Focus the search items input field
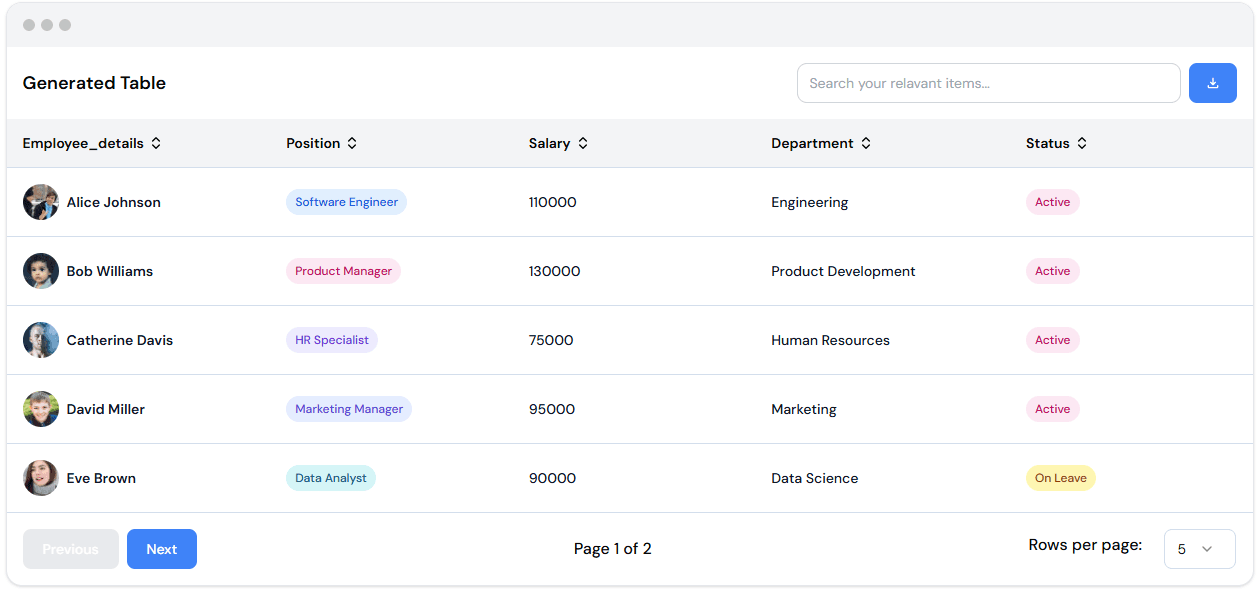Screen dimensions: 1260x589 (988, 83)
